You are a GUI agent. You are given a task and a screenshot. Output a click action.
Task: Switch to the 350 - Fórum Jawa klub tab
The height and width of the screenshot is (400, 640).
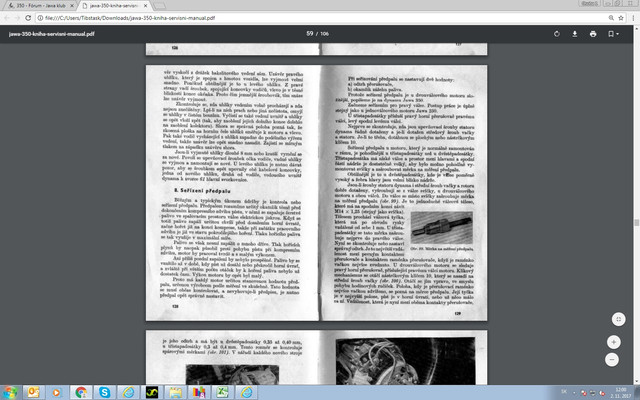pos(40,6)
